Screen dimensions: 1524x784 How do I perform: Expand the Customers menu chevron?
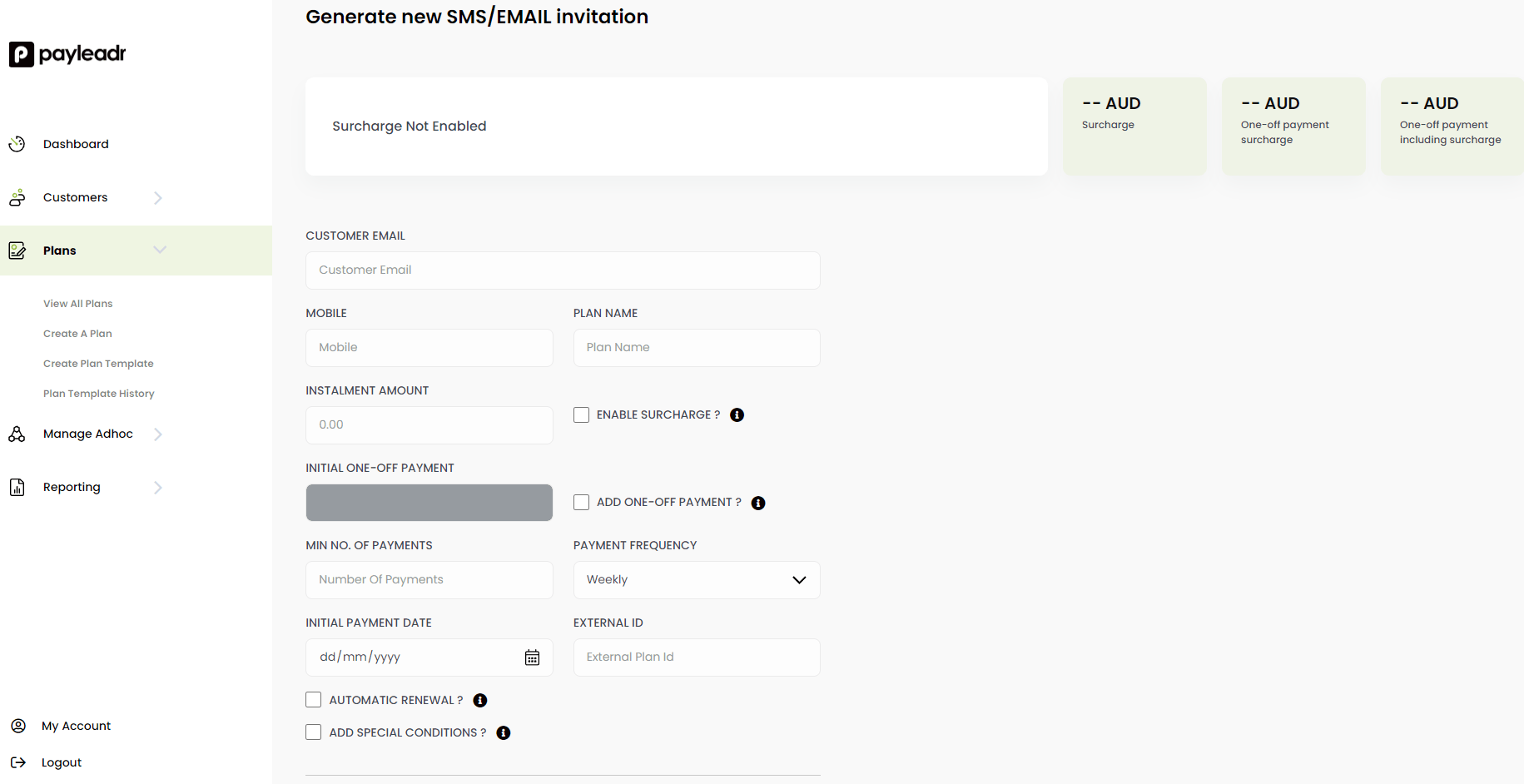click(x=158, y=198)
